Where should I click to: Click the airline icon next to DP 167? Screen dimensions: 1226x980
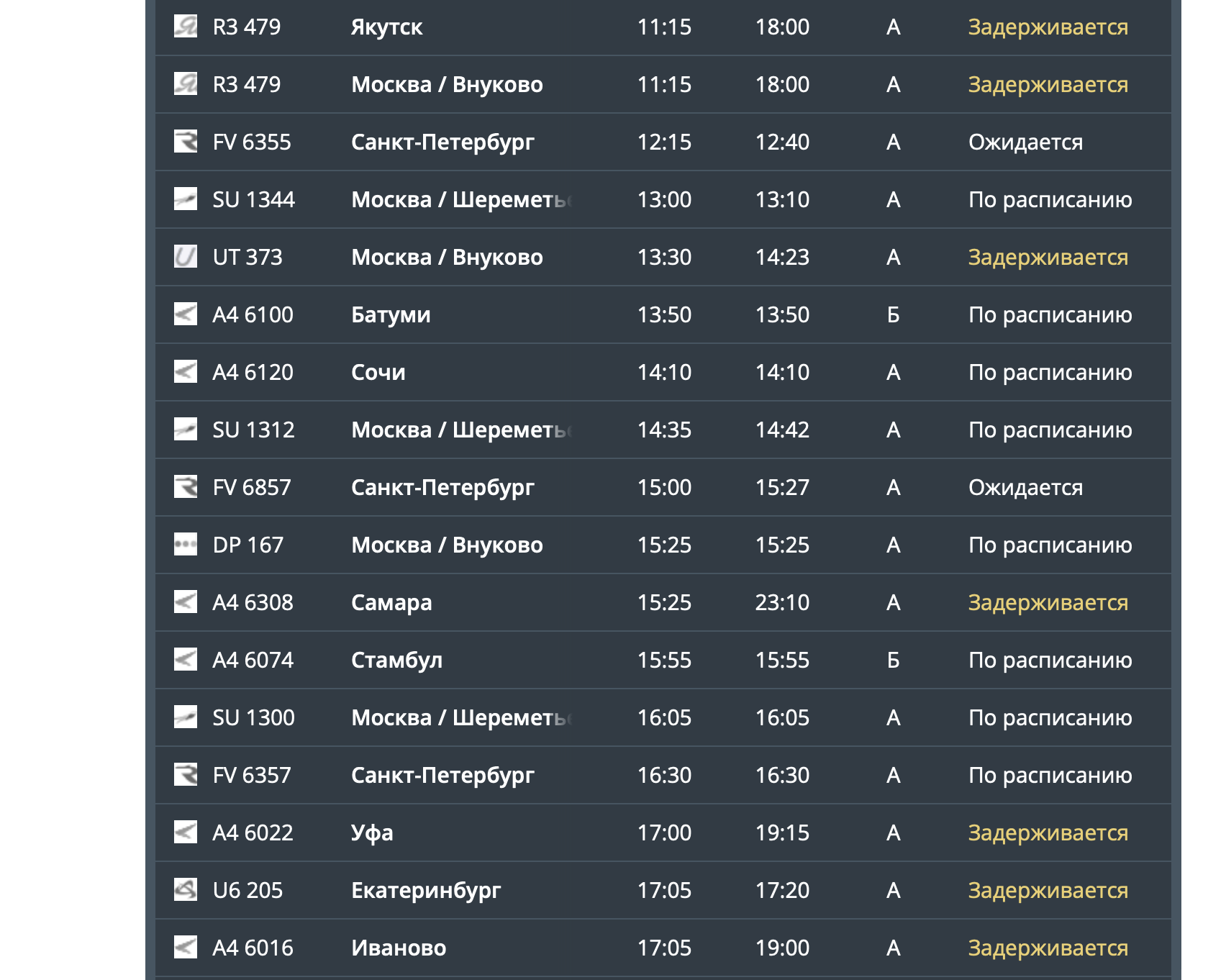(186, 544)
